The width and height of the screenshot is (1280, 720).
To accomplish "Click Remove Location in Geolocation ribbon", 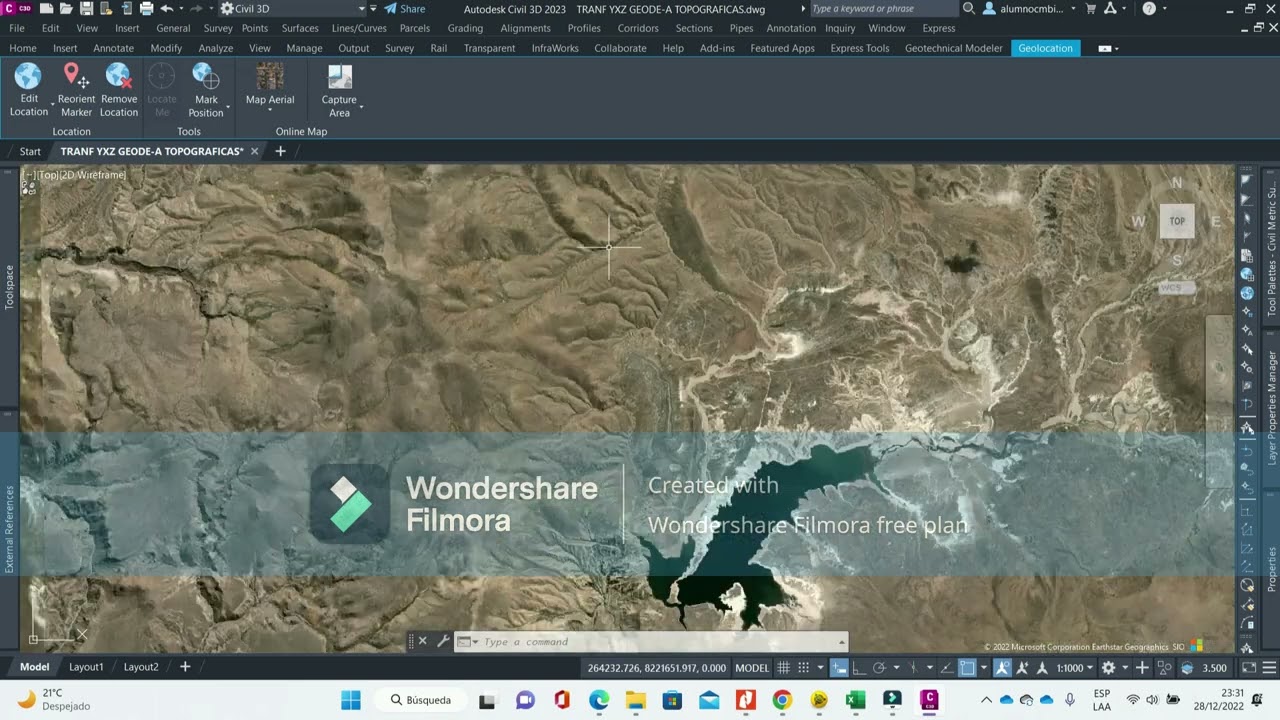I will pyautogui.click(x=118, y=90).
